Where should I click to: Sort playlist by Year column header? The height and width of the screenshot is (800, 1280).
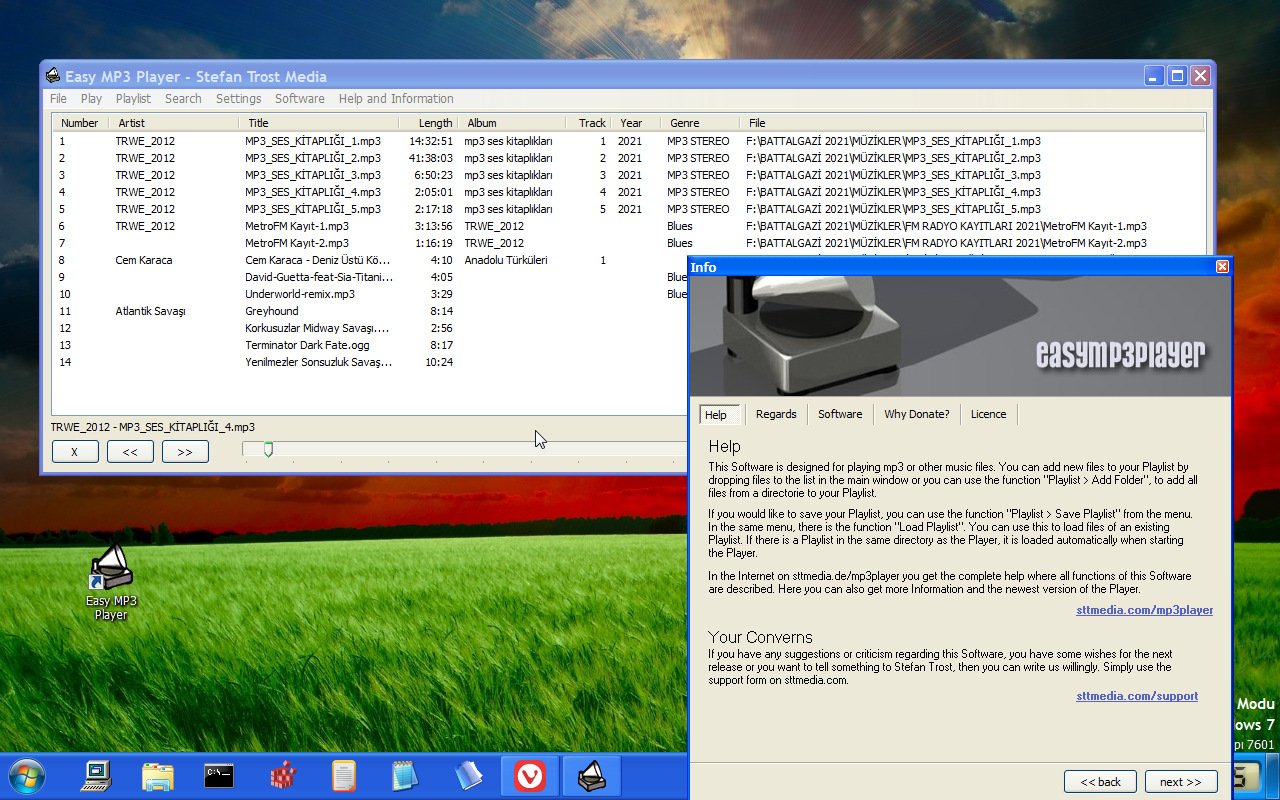coord(635,123)
